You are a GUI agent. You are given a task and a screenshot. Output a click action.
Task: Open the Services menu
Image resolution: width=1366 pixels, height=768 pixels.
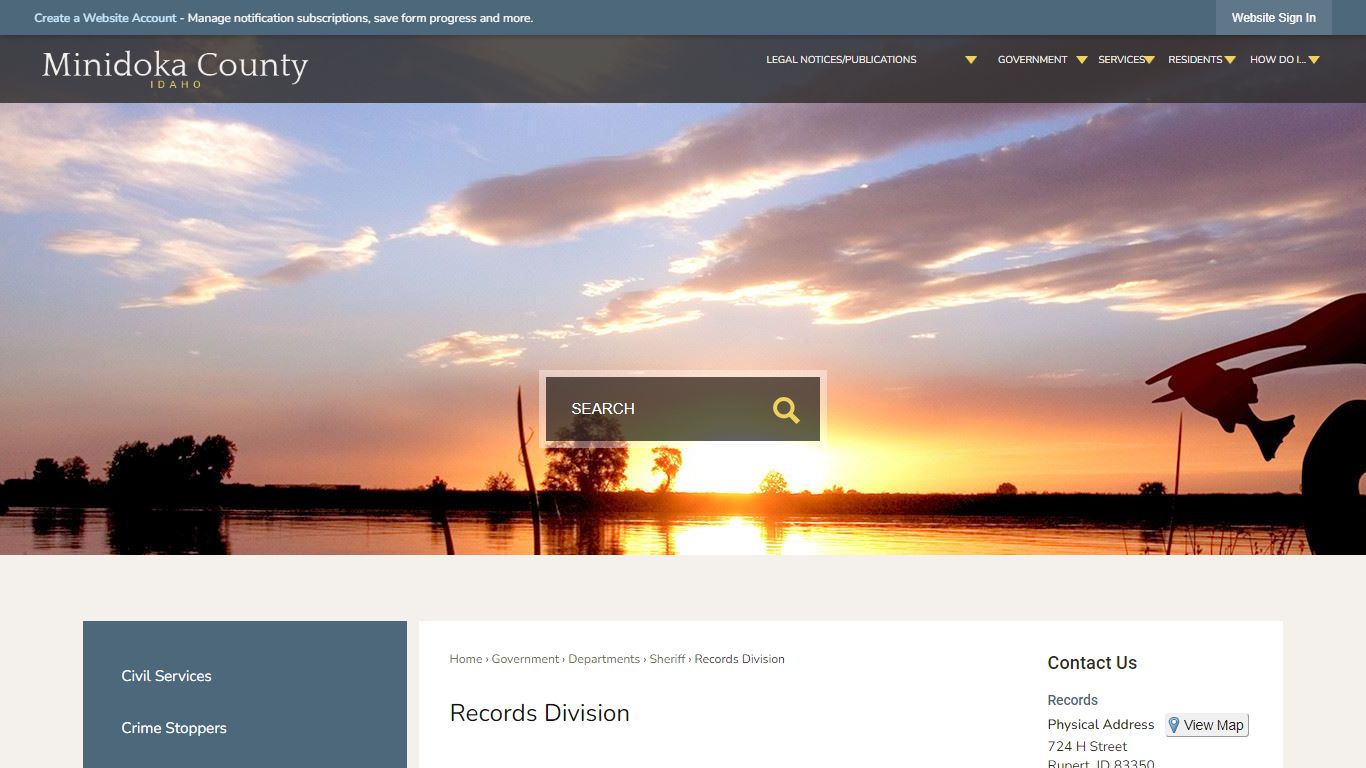coord(1121,60)
